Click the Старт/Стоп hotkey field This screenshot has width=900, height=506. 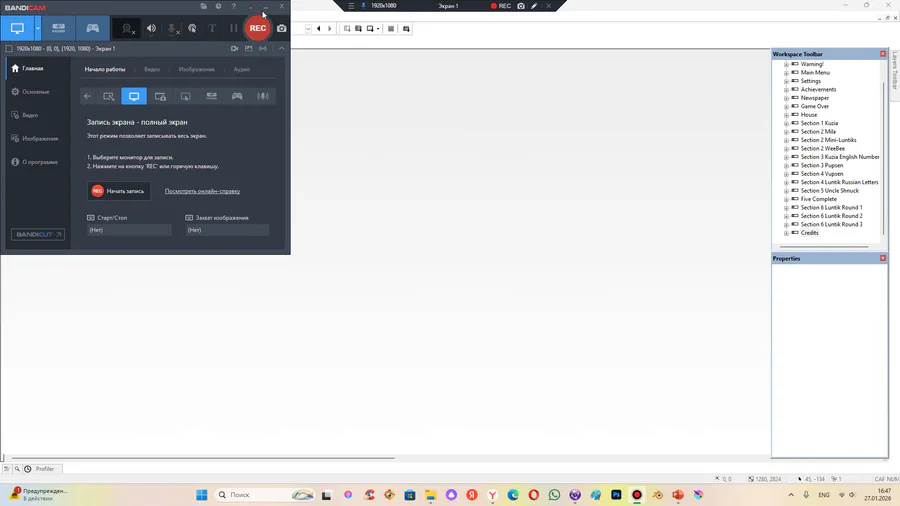(x=129, y=230)
